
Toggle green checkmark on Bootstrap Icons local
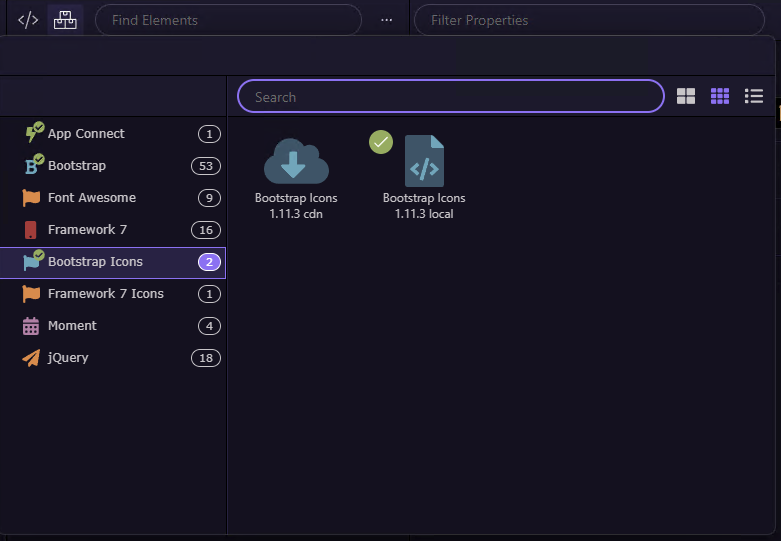pyautogui.click(x=381, y=142)
